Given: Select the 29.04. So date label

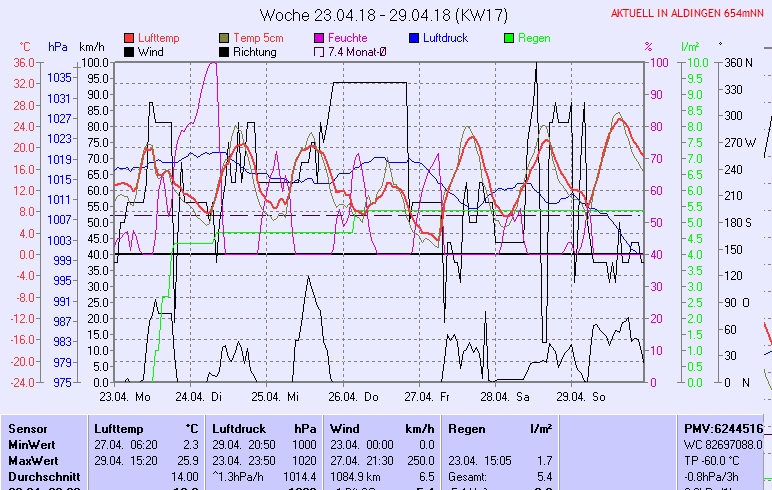Looking at the screenshot, I should click(585, 397).
